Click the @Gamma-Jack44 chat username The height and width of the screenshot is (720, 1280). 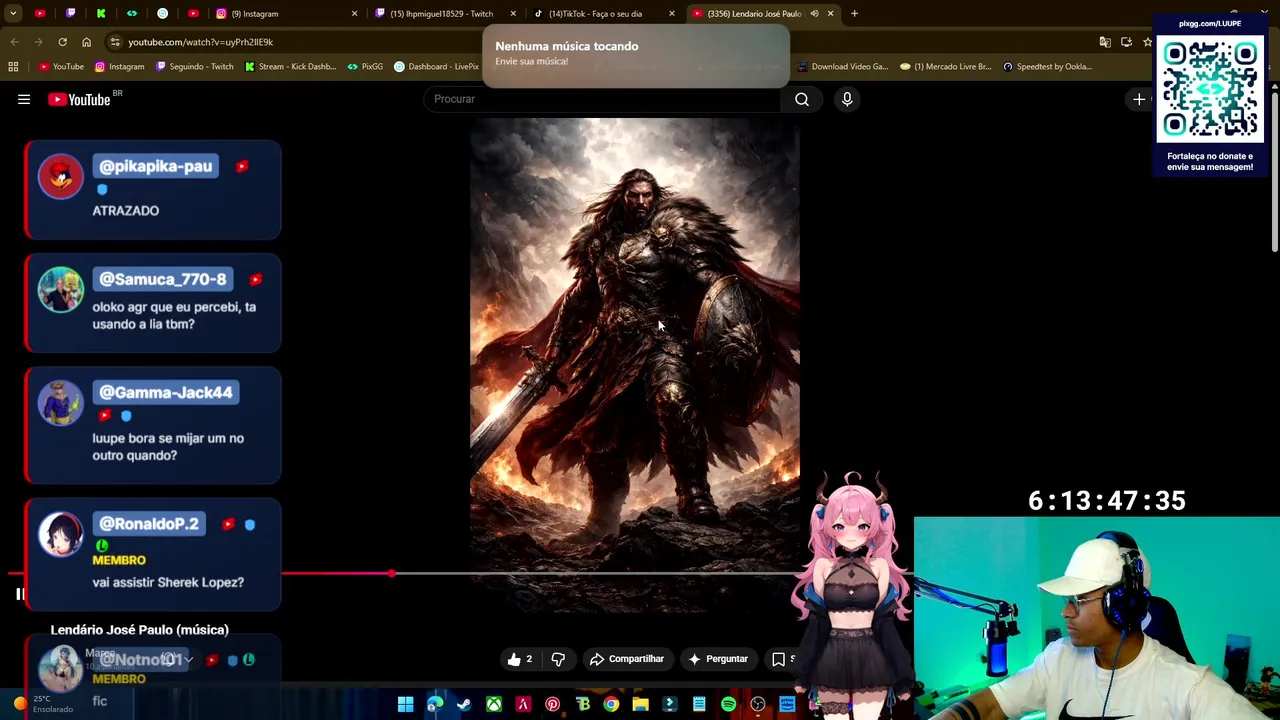[166, 392]
